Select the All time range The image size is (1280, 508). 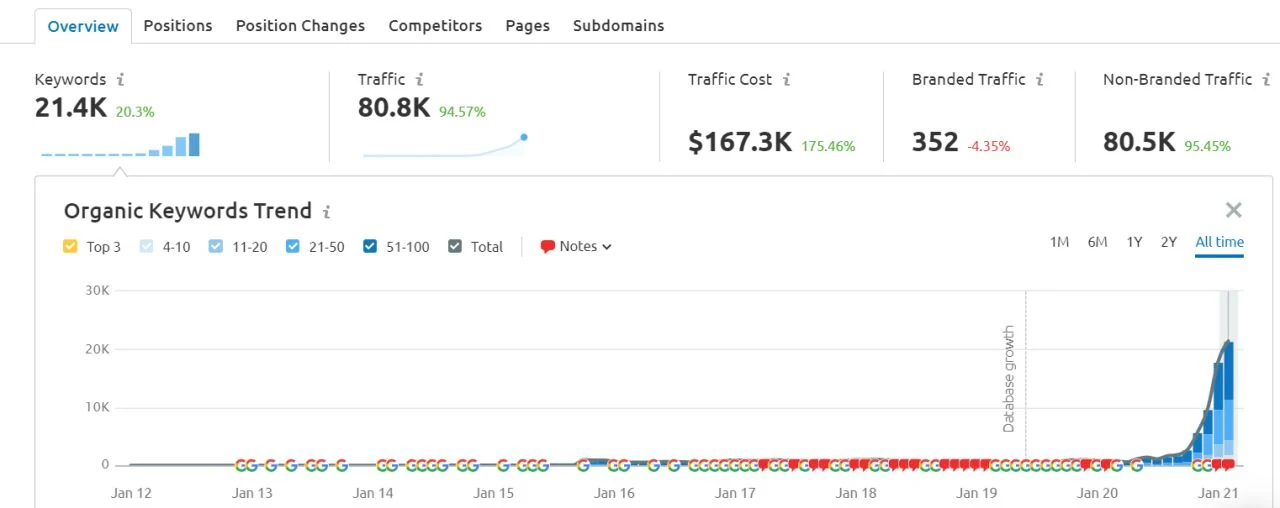(1219, 242)
